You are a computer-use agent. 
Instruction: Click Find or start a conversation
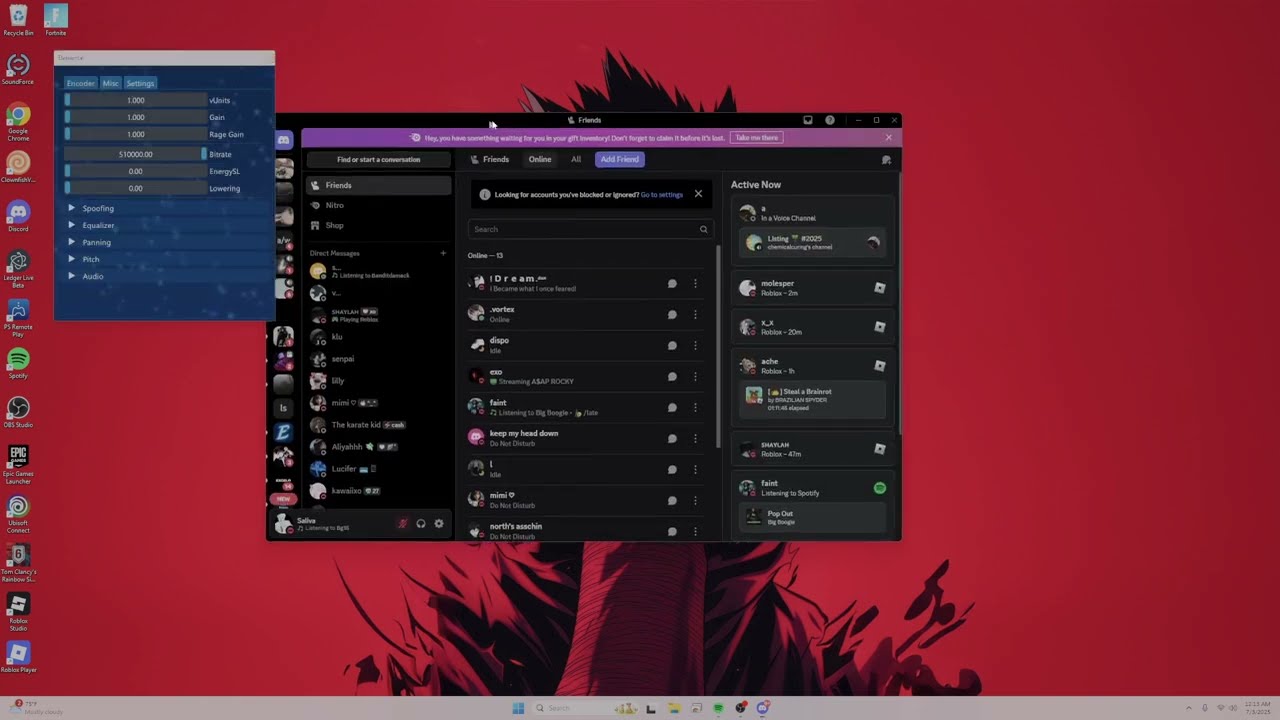[378, 159]
